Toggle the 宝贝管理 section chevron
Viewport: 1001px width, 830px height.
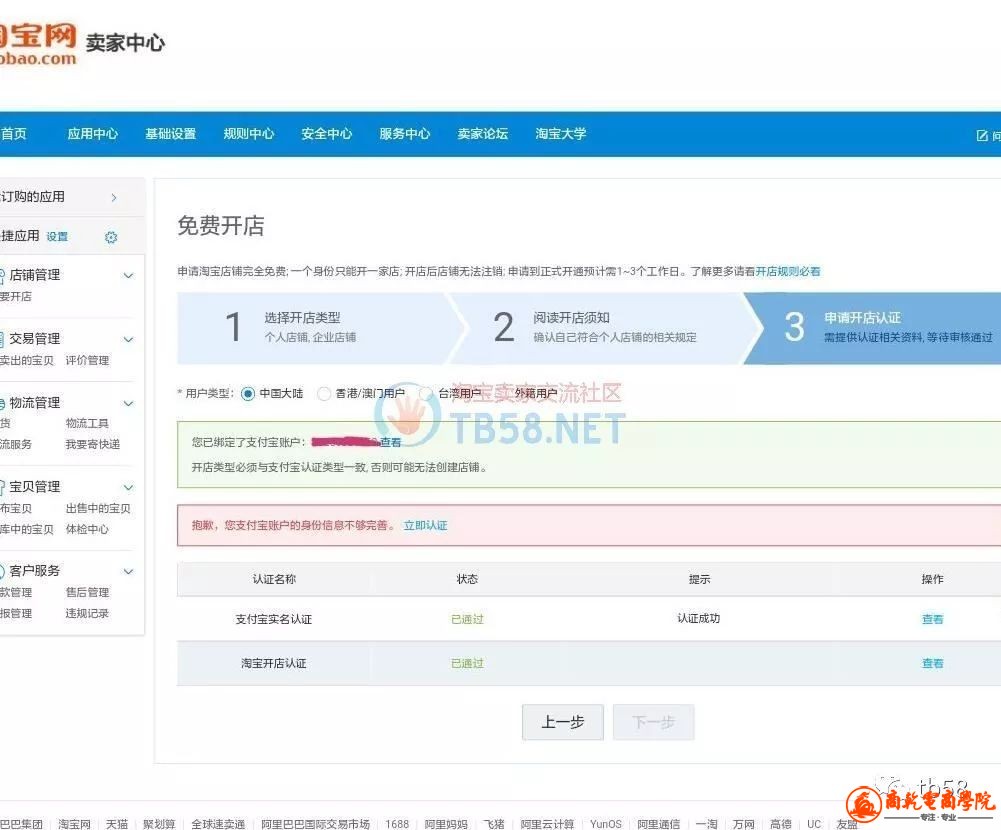coord(128,488)
